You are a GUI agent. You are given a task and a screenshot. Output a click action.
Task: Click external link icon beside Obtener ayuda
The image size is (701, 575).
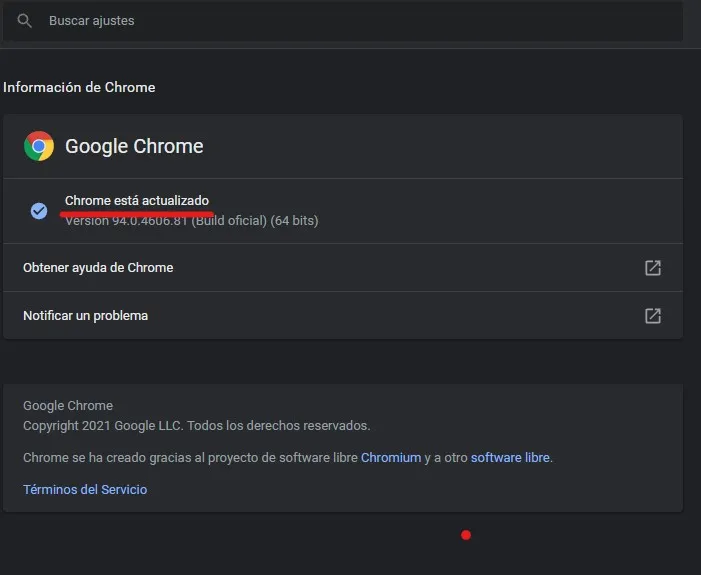pos(653,268)
